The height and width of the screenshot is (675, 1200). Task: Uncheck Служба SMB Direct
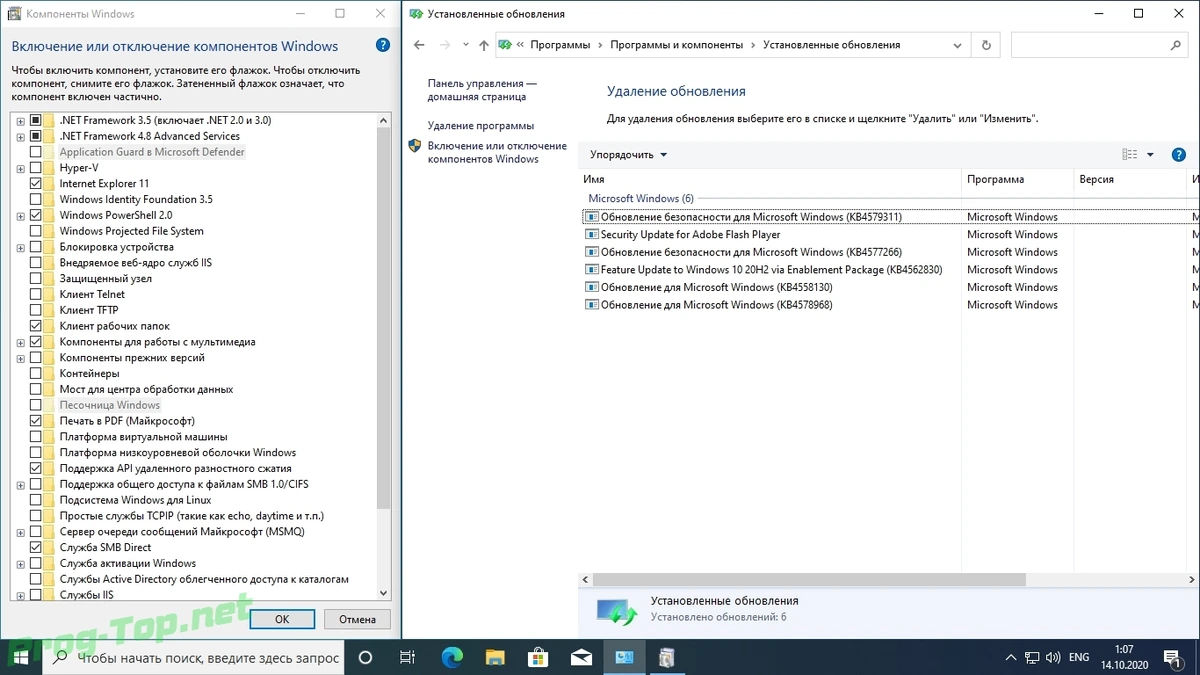tap(36, 548)
